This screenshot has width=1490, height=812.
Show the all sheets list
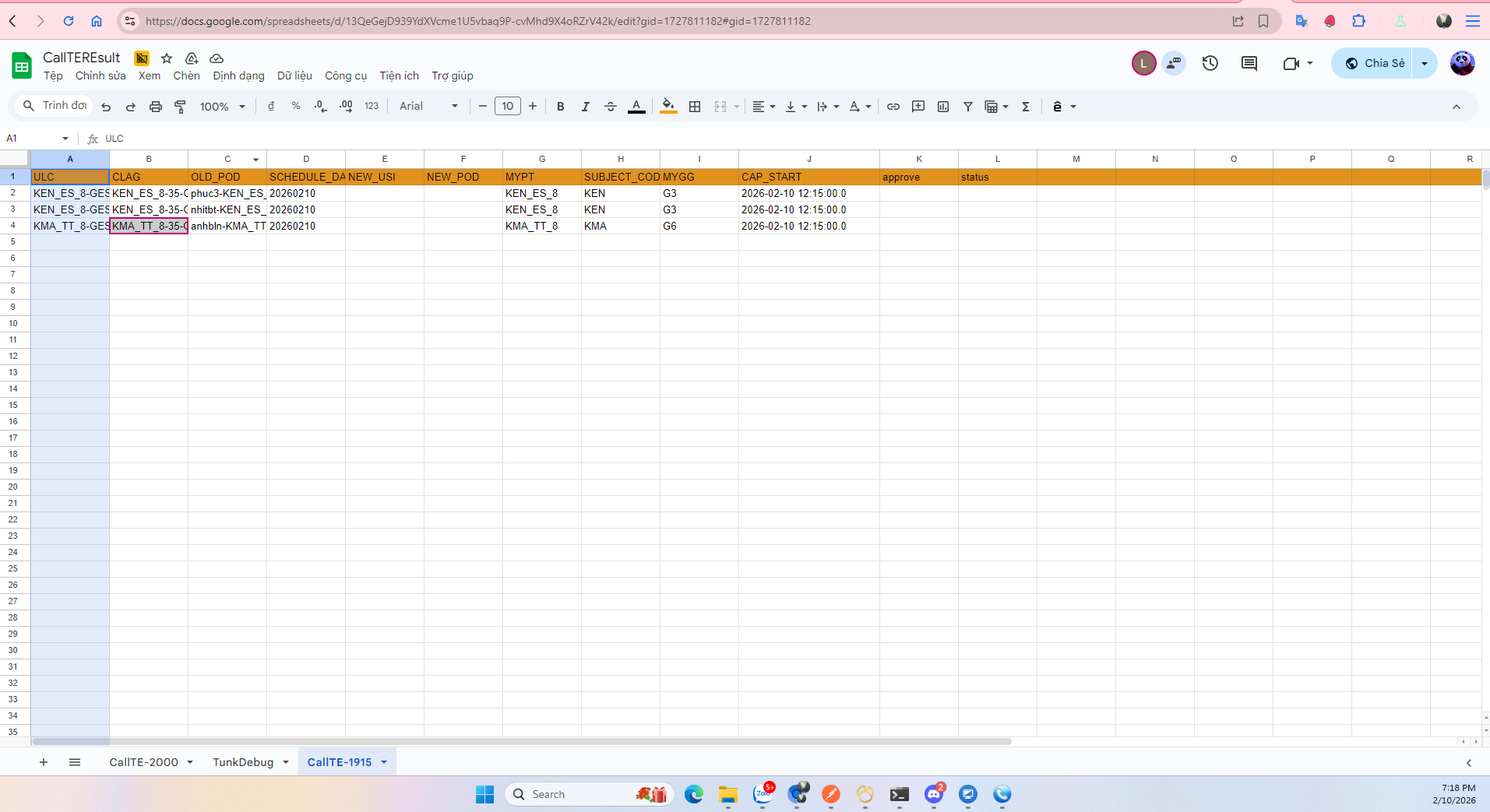pyautogui.click(x=75, y=762)
